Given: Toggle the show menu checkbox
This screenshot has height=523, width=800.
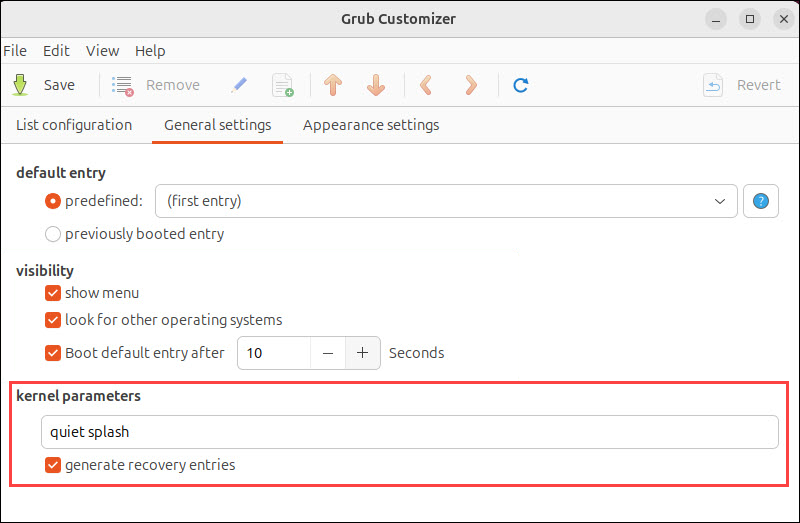Looking at the screenshot, I should point(53,293).
